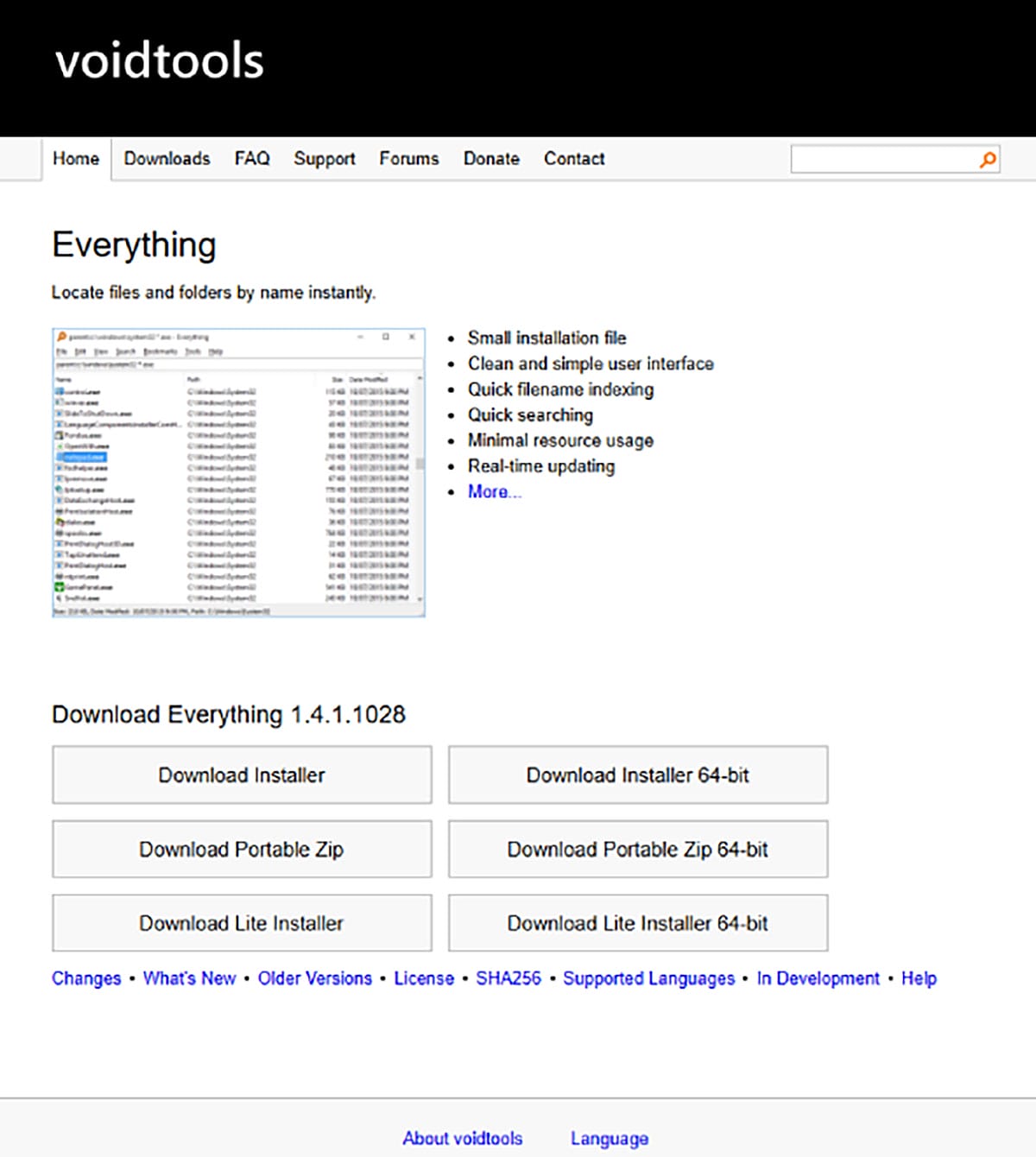Viewport: 1036px width, 1157px height.
Task: Click 'Locate files and folders by name instantly.' text
Action: [x=213, y=293]
